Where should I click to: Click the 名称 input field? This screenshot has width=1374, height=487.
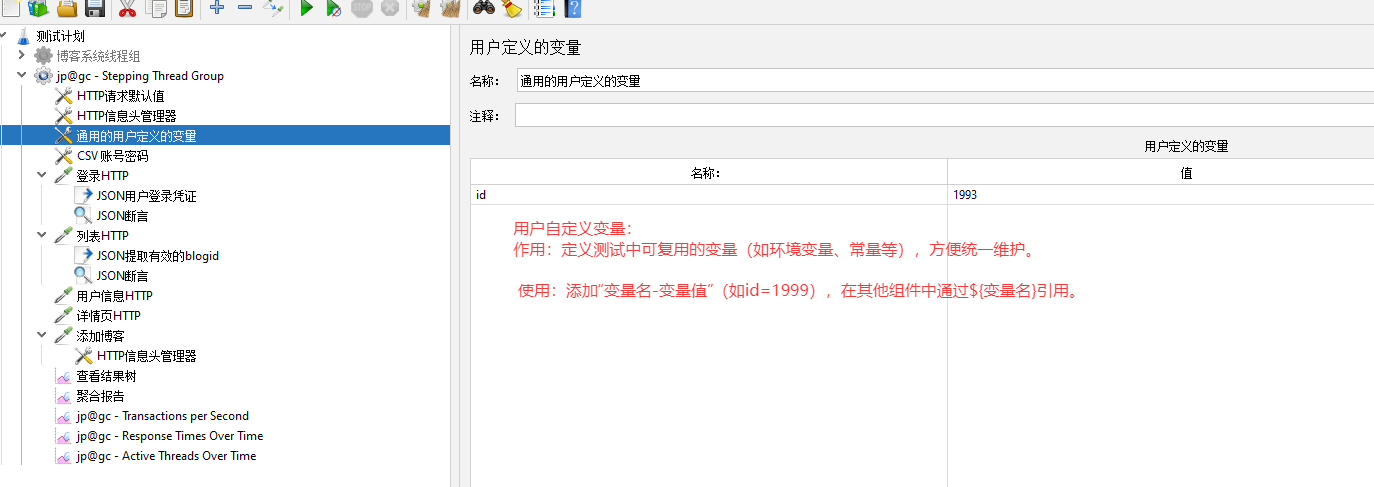[x=945, y=82]
